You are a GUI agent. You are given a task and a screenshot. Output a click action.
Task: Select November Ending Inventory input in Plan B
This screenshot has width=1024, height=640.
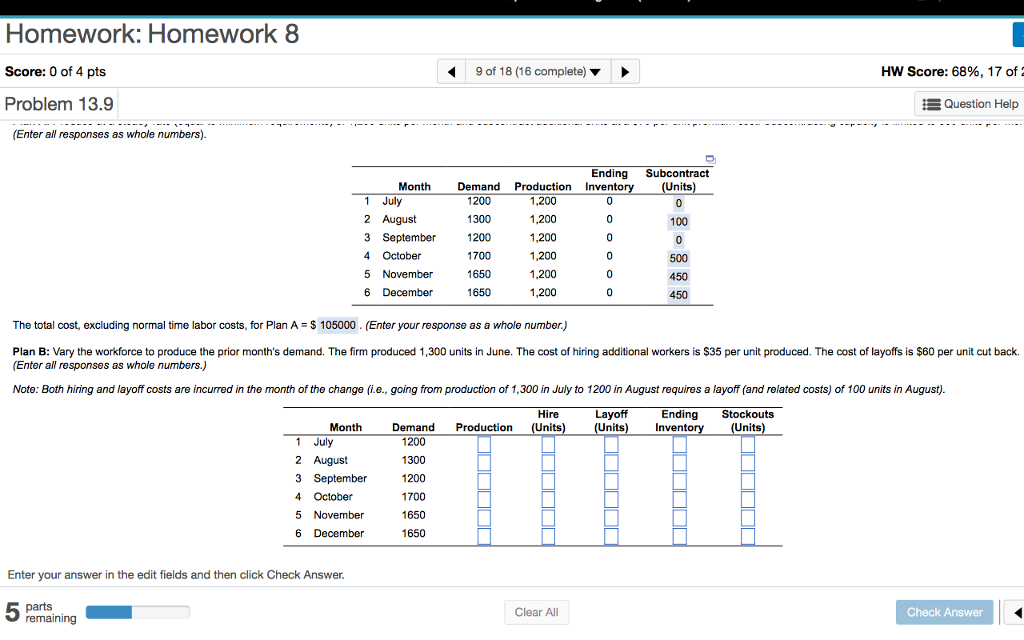[679, 517]
